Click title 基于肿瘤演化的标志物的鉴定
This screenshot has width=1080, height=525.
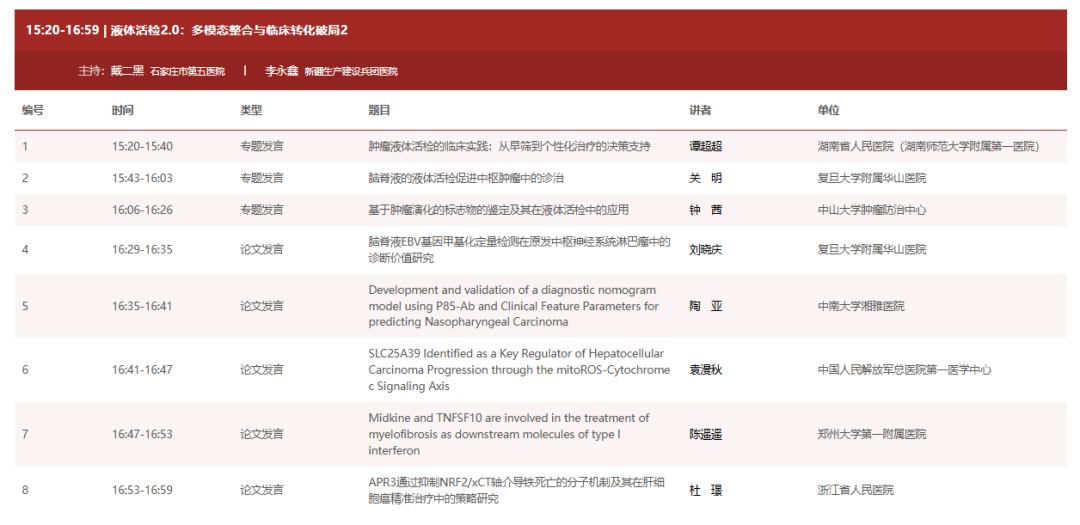(499, 210)
